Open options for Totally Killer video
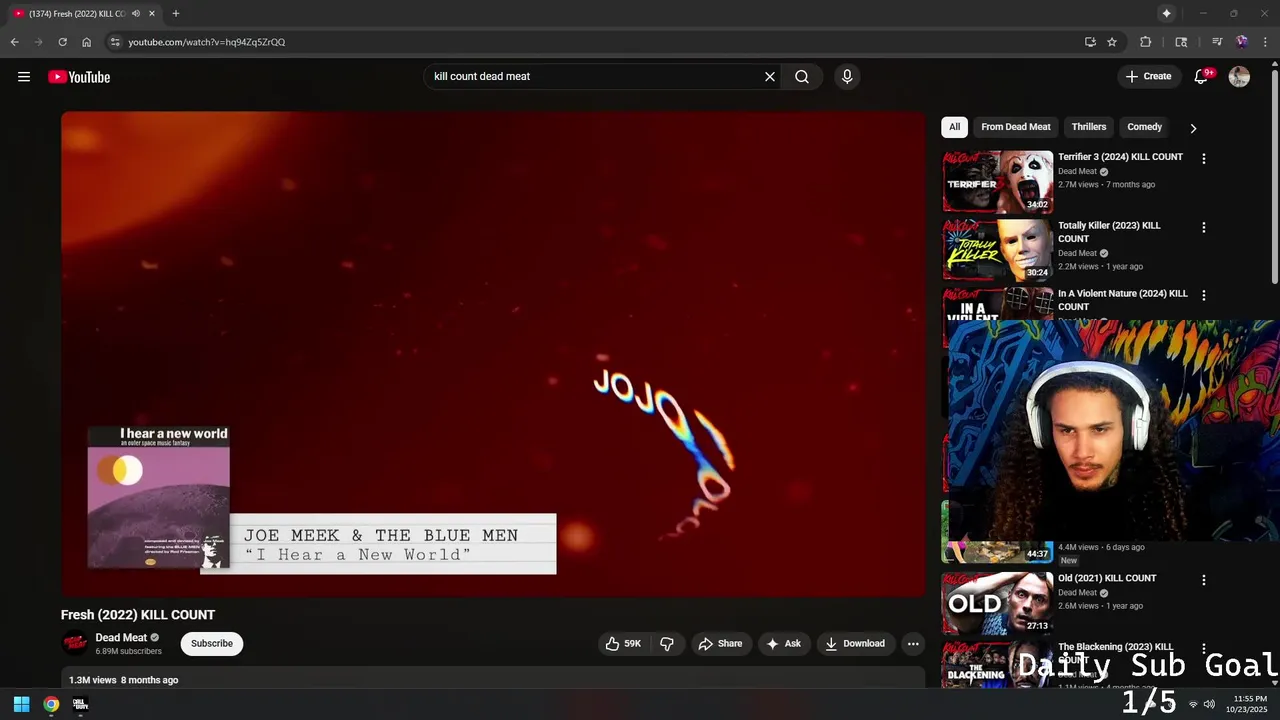 tap(1204, 227)
